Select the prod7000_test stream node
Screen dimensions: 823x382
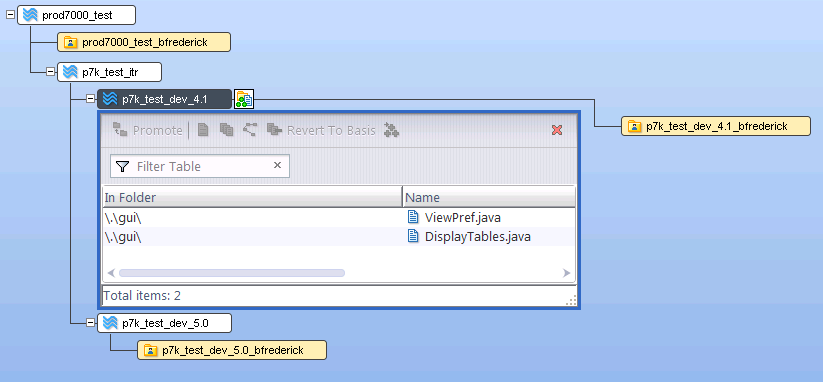click(77, 15)
